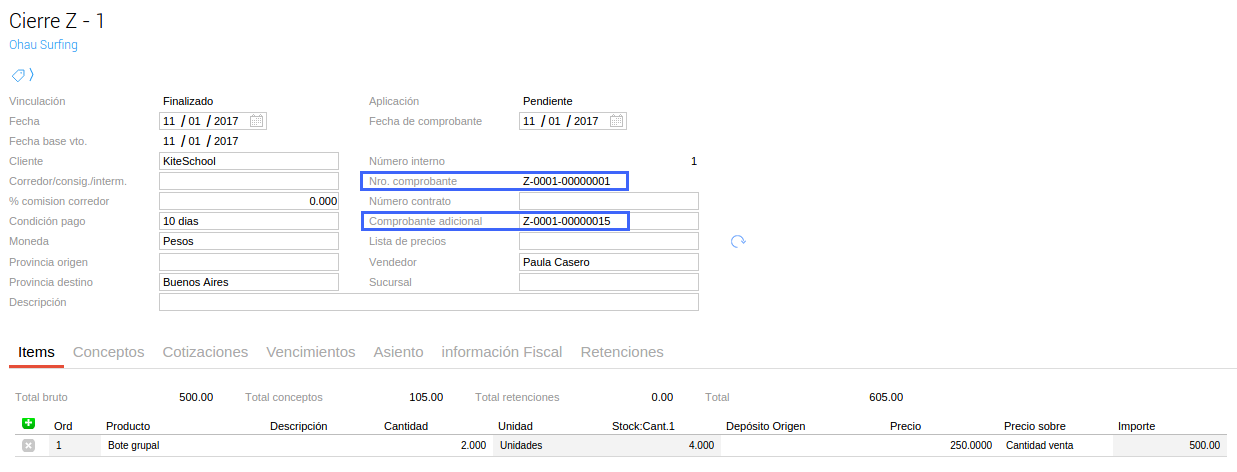
Task: Open the Ohau Surfing link
Action: coord(43,45)
